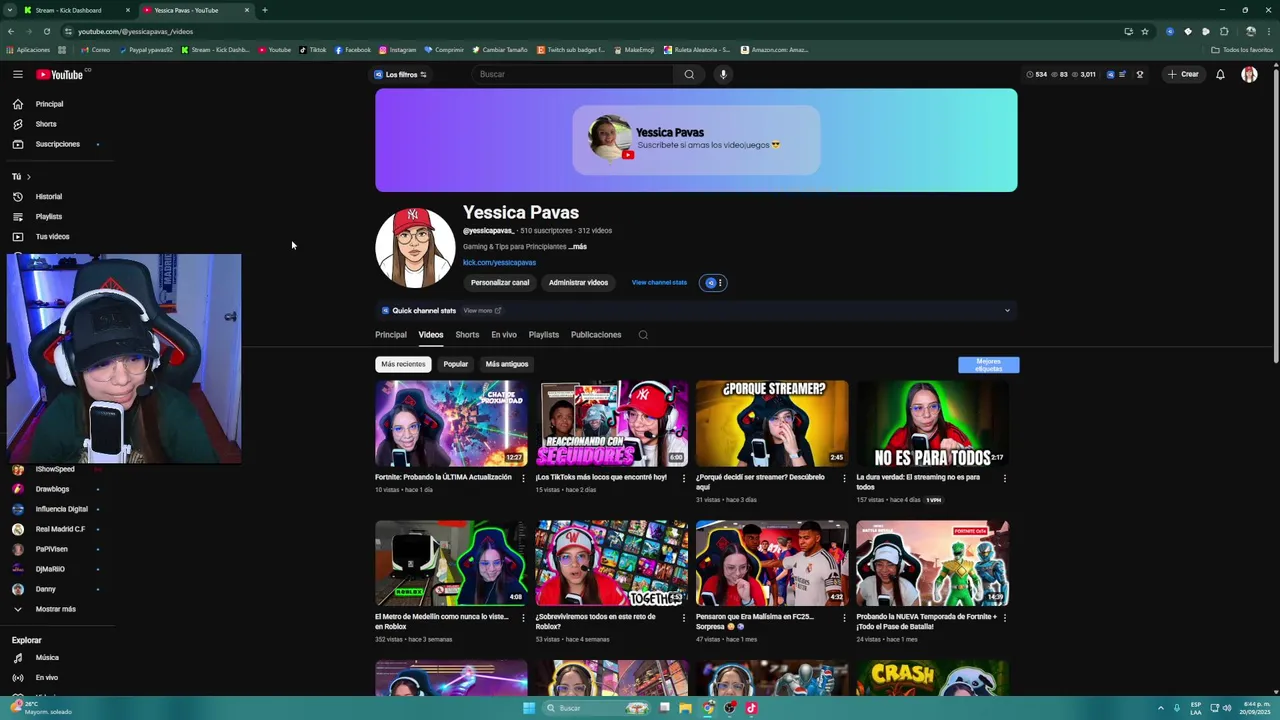Image resolution: width=1280 pixels, height=720 pixels.
Task: Select the Popular filter chip
Action: [x=455, y=364]
